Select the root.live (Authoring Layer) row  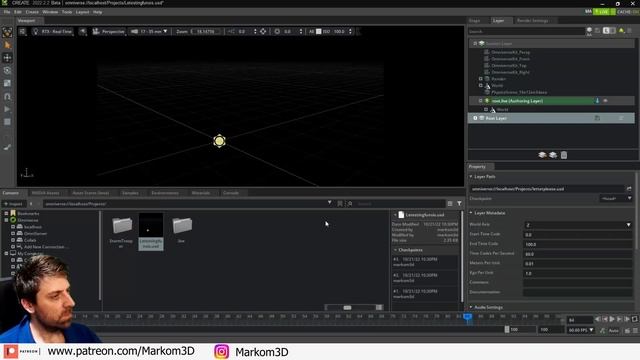551,101
